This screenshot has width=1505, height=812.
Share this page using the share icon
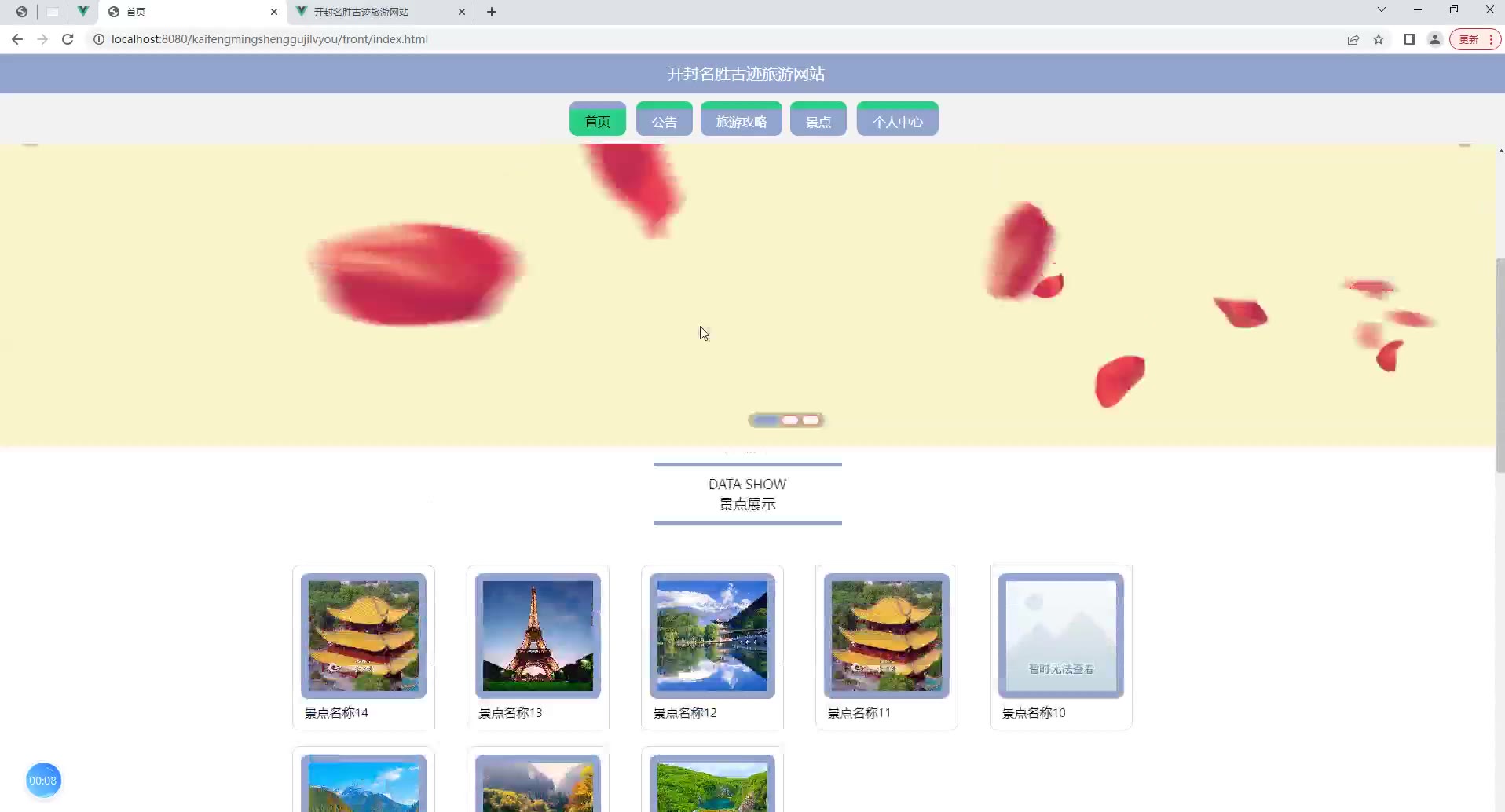[1353, 39]
